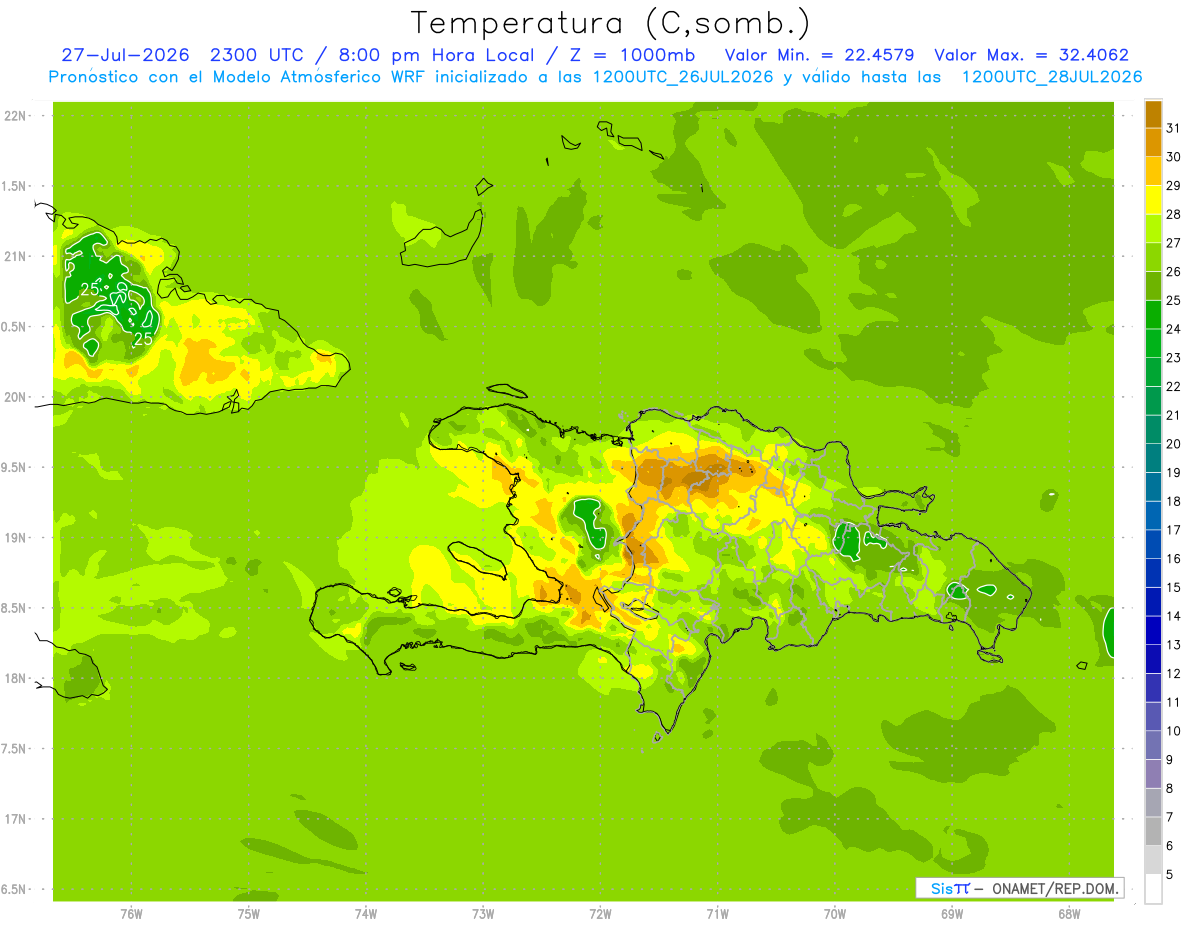1200x927 pixels.
Task: Select the date 27-Jul-2026 in the header
Action: (124, 55)
